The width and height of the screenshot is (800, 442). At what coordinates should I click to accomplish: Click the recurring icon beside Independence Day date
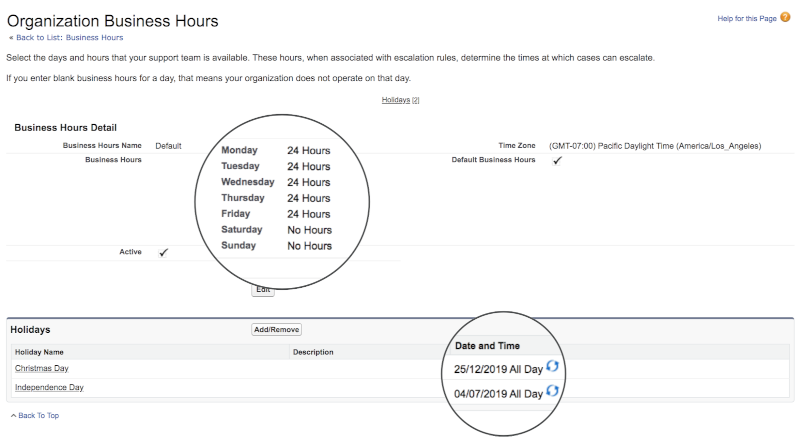click(552, 392)
